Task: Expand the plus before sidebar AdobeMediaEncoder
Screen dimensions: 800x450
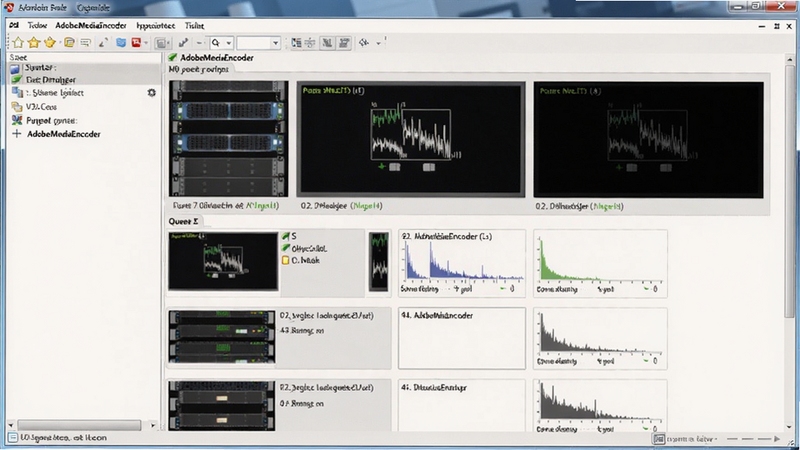Action: [x=17, y=134]
